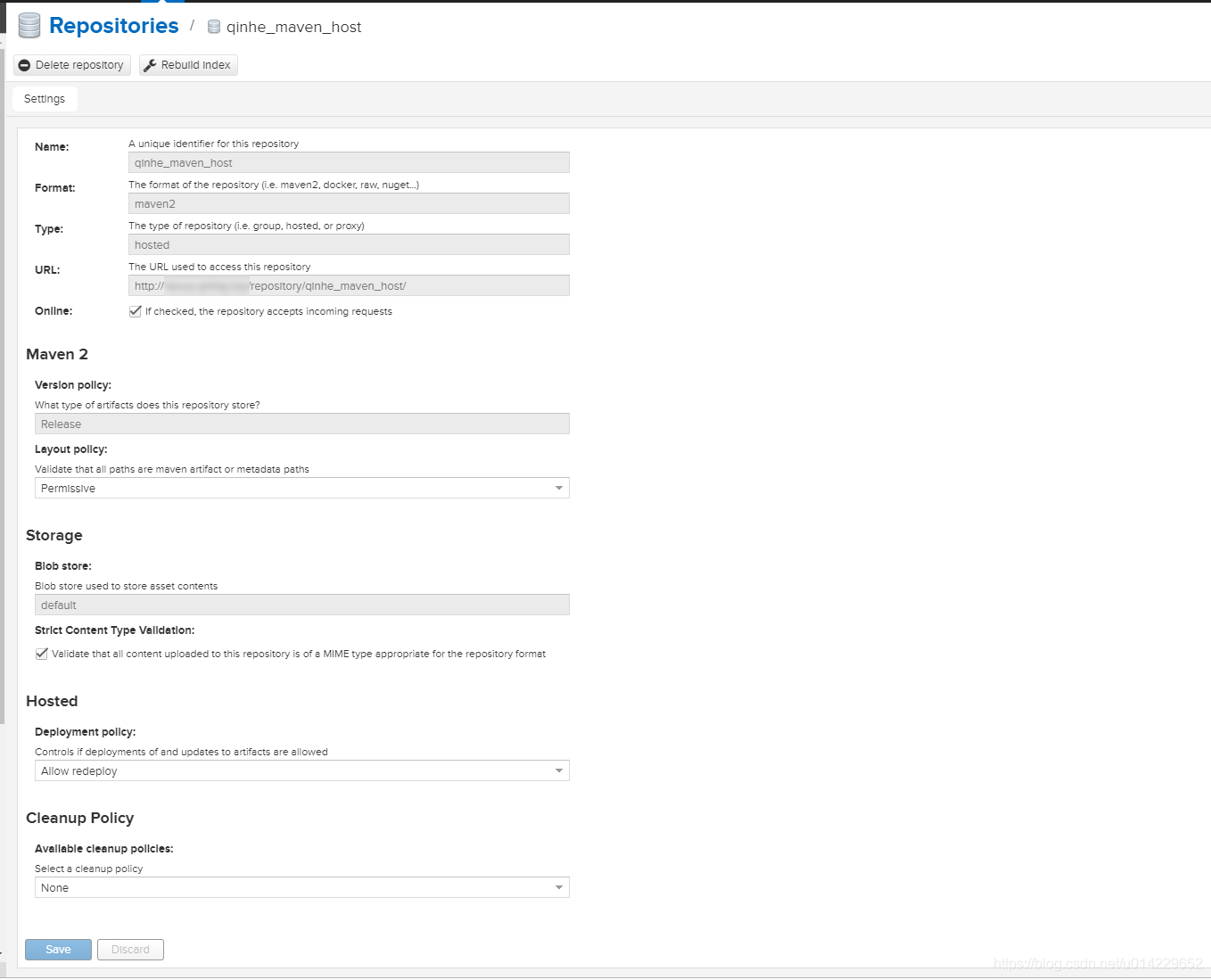
Task: Click the 'Select a cleanup policy' text
Action: (88, 869)
